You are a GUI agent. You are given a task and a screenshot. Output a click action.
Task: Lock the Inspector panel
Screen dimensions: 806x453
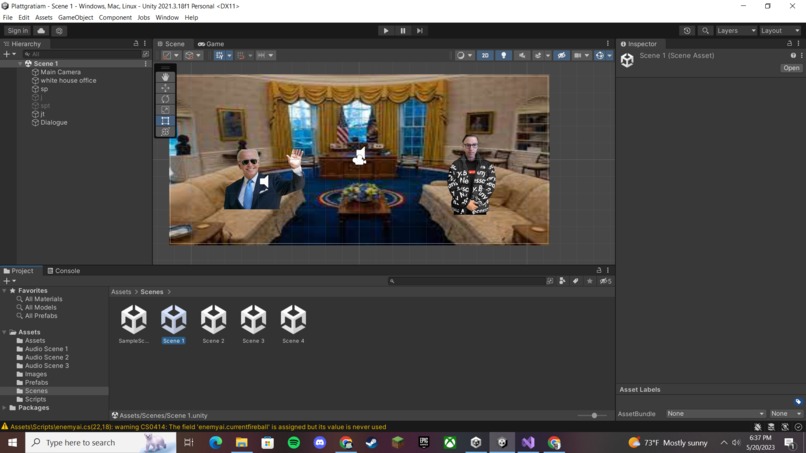789,44
